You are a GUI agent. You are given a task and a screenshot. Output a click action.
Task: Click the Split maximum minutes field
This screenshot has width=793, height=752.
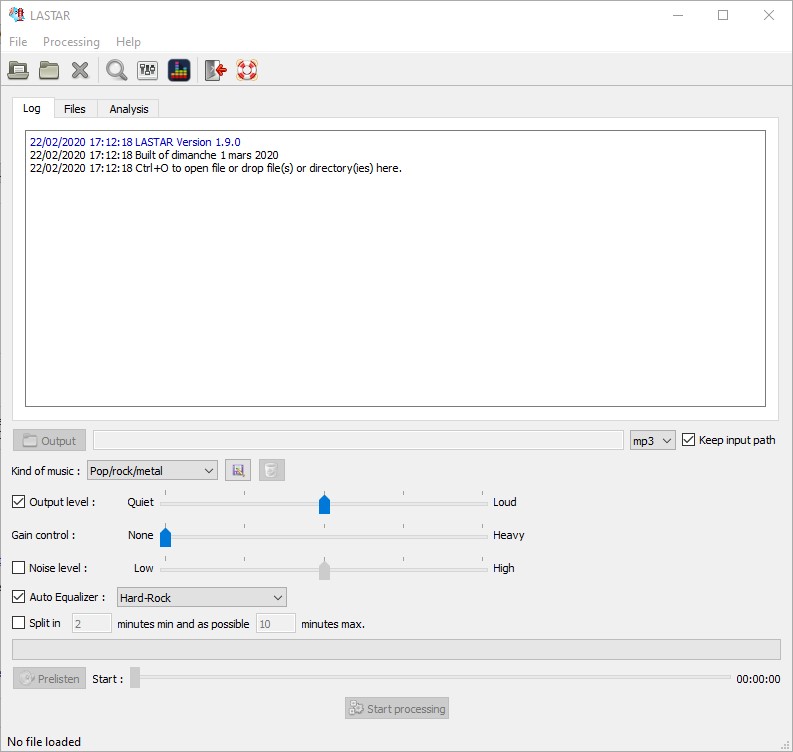[276, 624]
